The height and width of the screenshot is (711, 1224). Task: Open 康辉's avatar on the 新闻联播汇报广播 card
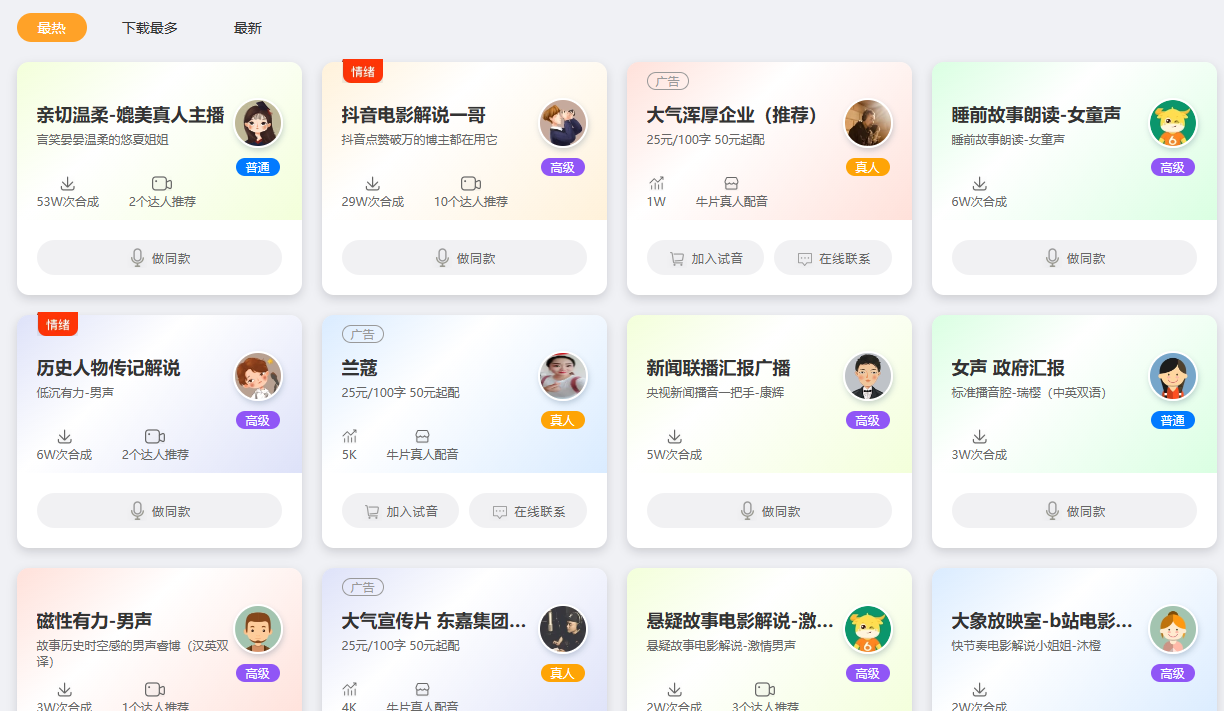[x=866, y=377]
